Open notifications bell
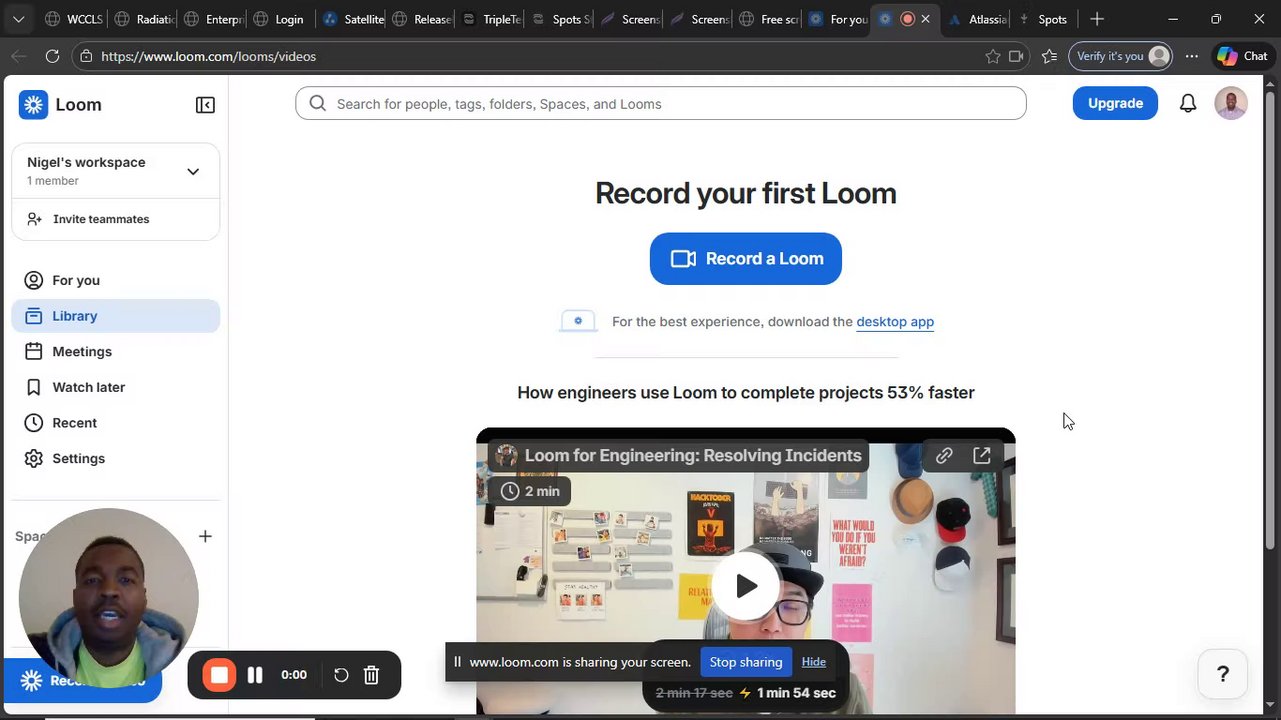1281x720 pixels. (1188, 103)
